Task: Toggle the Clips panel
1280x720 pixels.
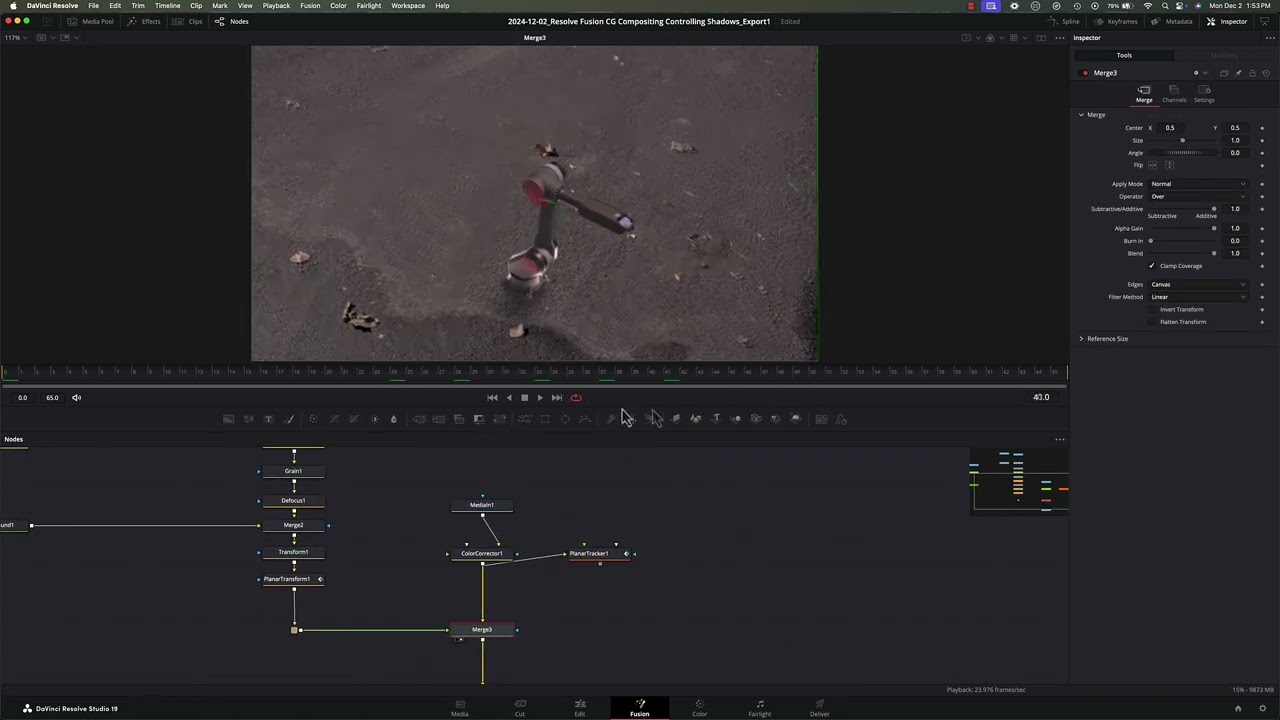Action: (x=188, y=21)
